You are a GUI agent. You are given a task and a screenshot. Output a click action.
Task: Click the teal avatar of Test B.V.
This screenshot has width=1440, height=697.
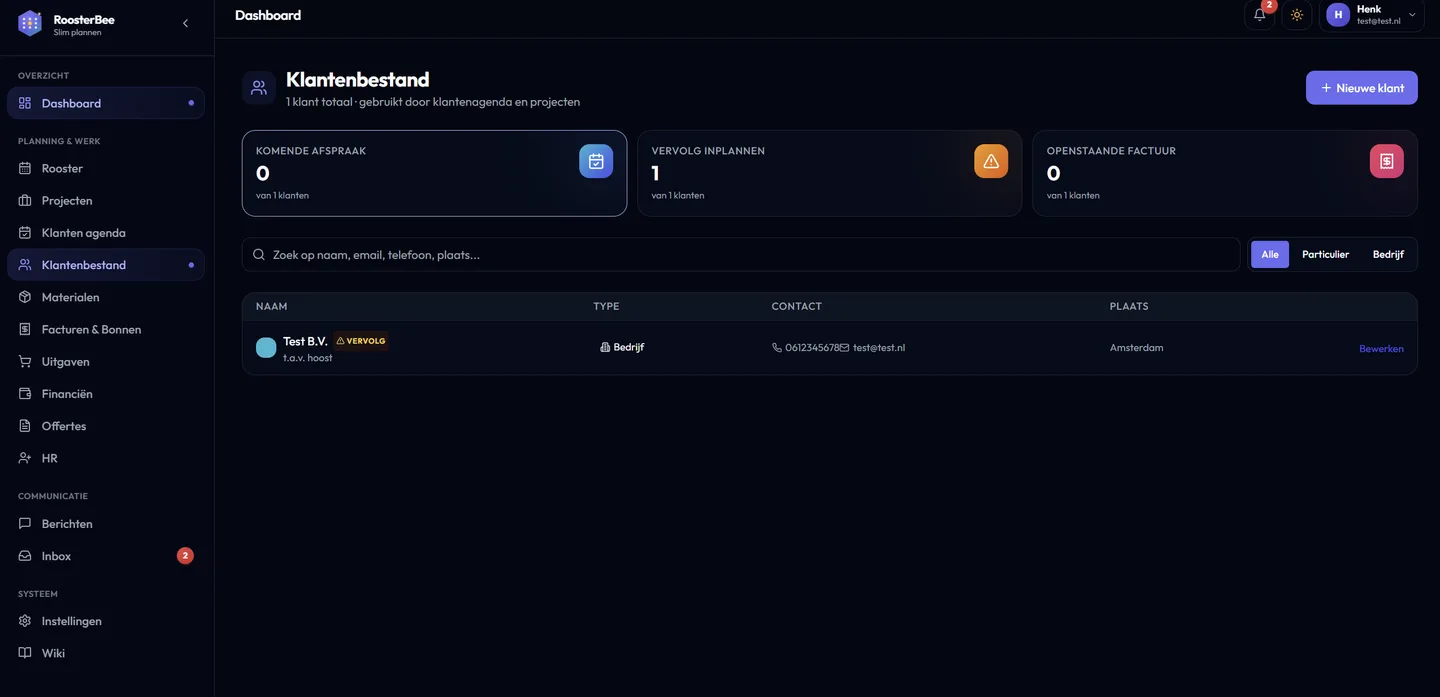pyautogui.click(x=266, y=348)
